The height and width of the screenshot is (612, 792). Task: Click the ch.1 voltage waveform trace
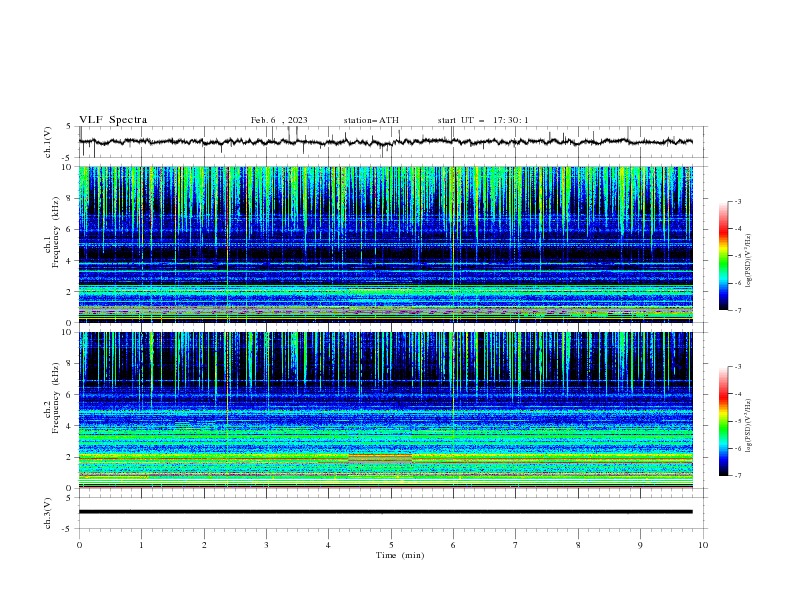click(386, 142)
